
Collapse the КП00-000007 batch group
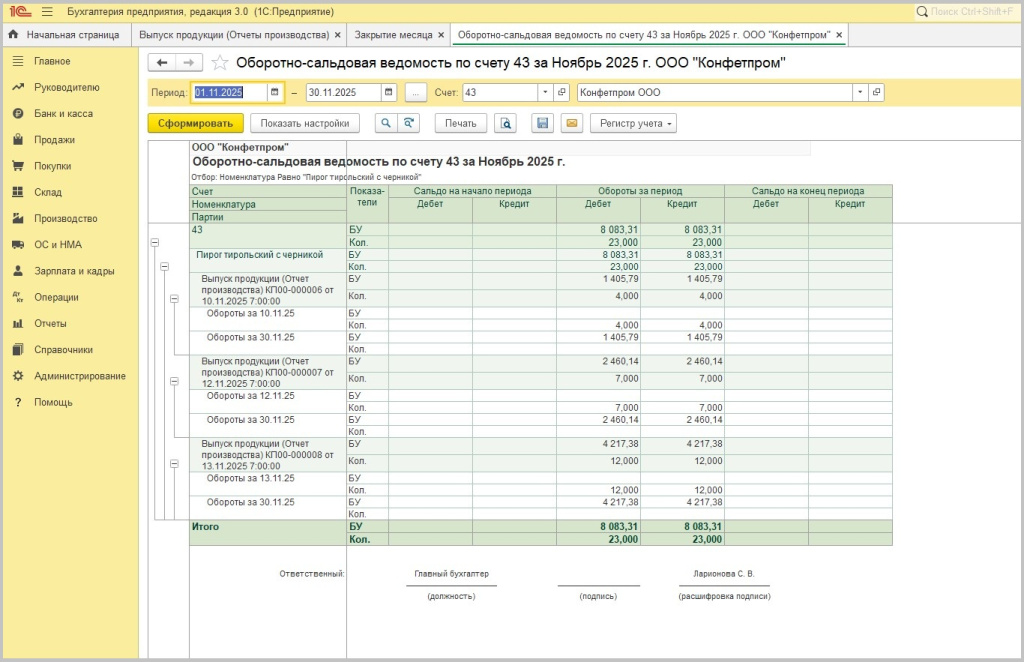pyautogui.click(x=174, y=381)
